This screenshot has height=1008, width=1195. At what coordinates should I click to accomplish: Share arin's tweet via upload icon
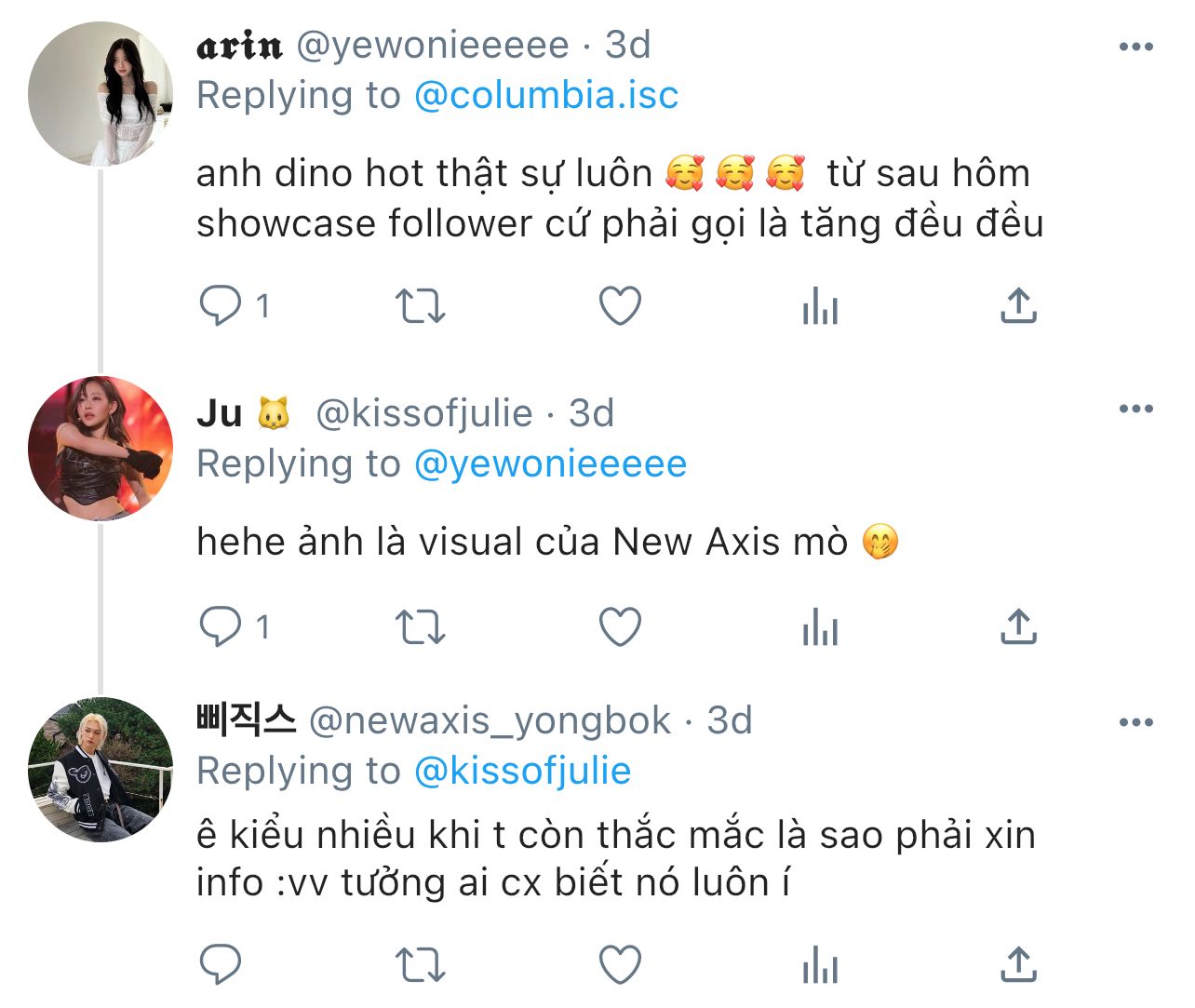point(1019,305)
